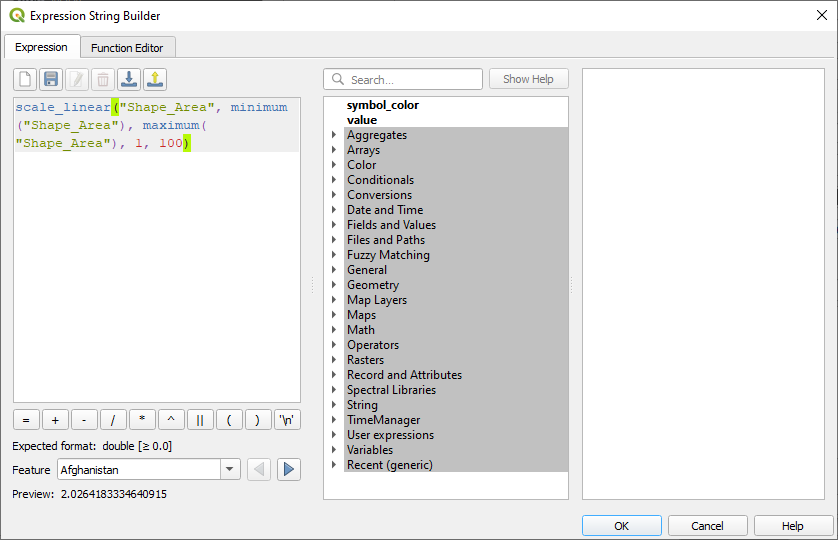Insert the power ^ operator
This screenshot has height=540, width=838.
pos(171,420)
